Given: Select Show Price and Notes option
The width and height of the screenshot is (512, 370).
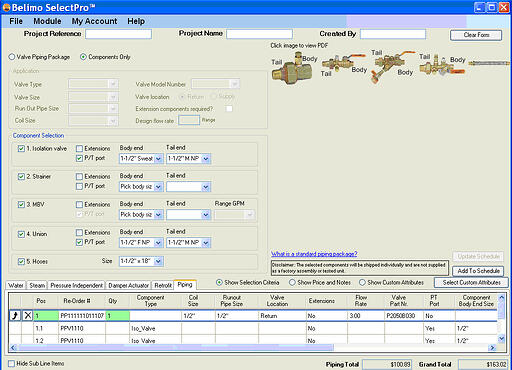Looking at the screenshot, I should [x=292, y=282].
